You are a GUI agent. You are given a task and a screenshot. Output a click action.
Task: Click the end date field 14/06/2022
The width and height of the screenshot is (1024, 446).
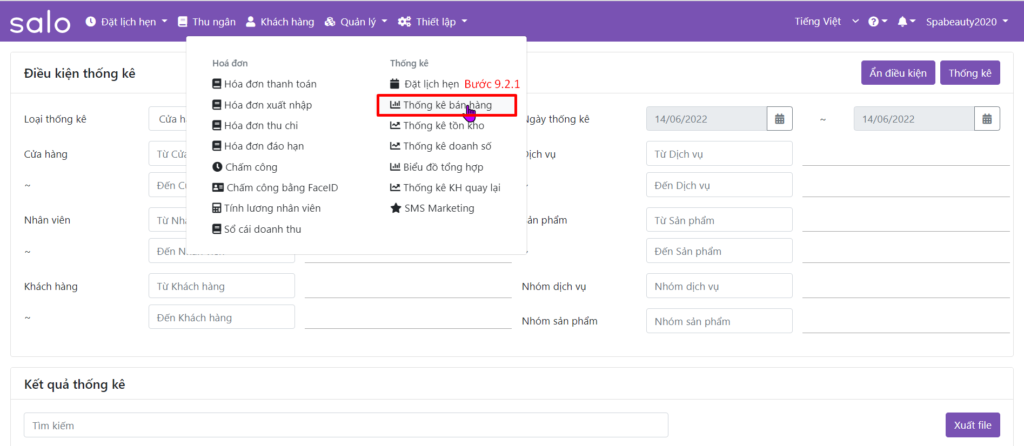click(x=914, y=119)
